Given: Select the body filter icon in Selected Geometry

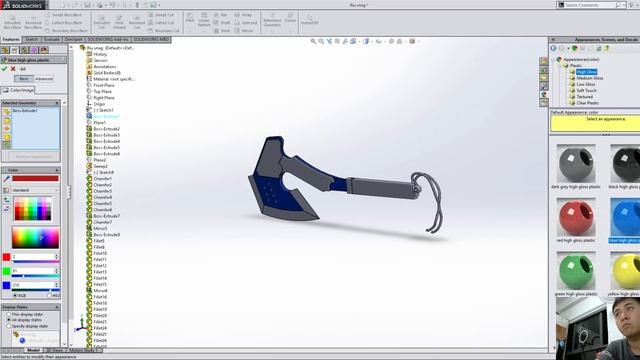Looking at the screenshot, I should click(x=7, y=137).
